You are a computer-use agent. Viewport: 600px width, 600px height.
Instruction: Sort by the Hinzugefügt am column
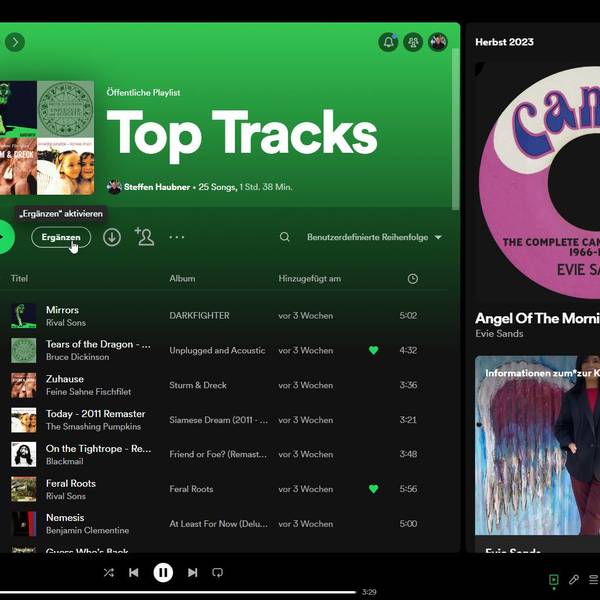(310, 279)
